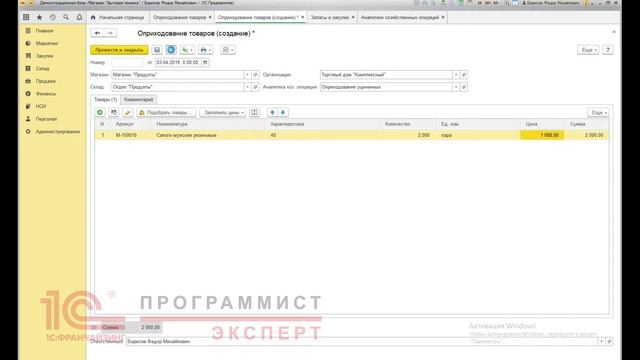The image size is (640, 360).
Task: Click the edit pencil icon in table toolbar
Action: (x=128, y=112)
